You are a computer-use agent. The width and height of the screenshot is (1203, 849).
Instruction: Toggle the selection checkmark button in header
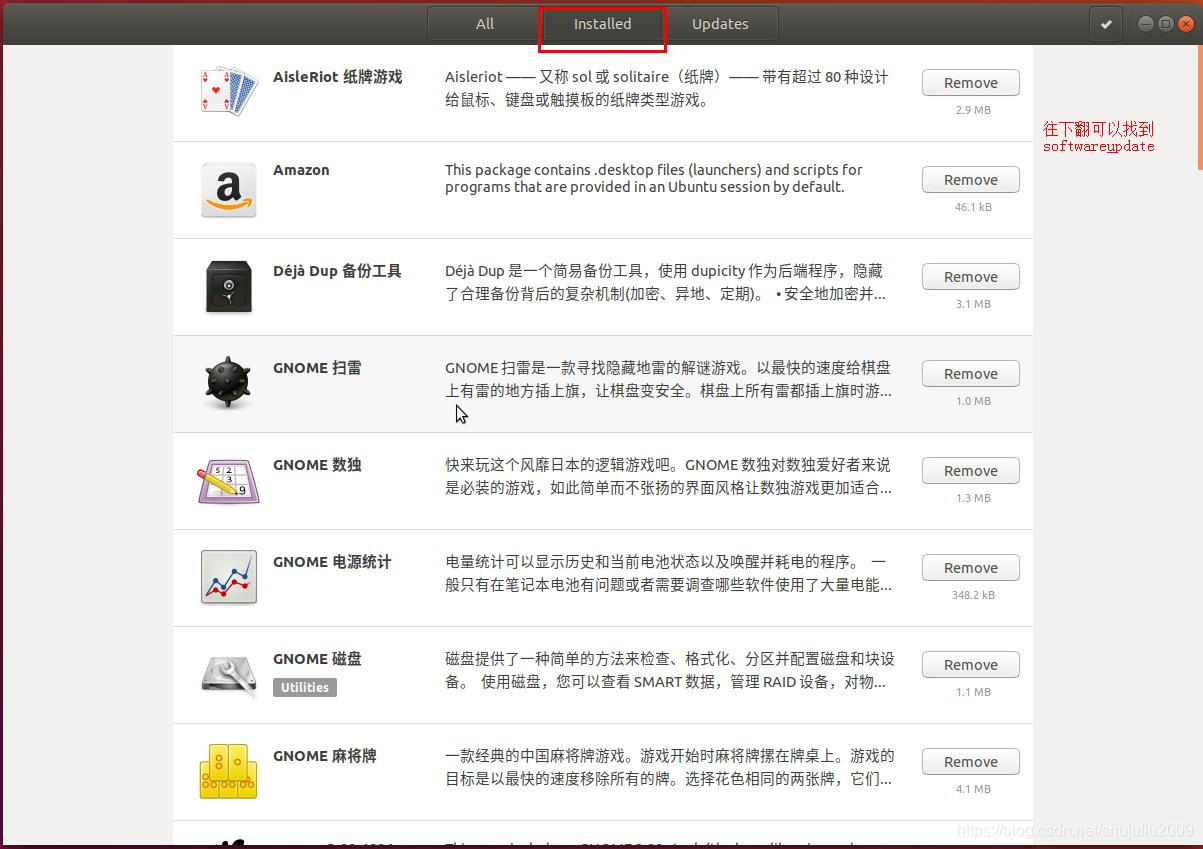(1106, 24)
